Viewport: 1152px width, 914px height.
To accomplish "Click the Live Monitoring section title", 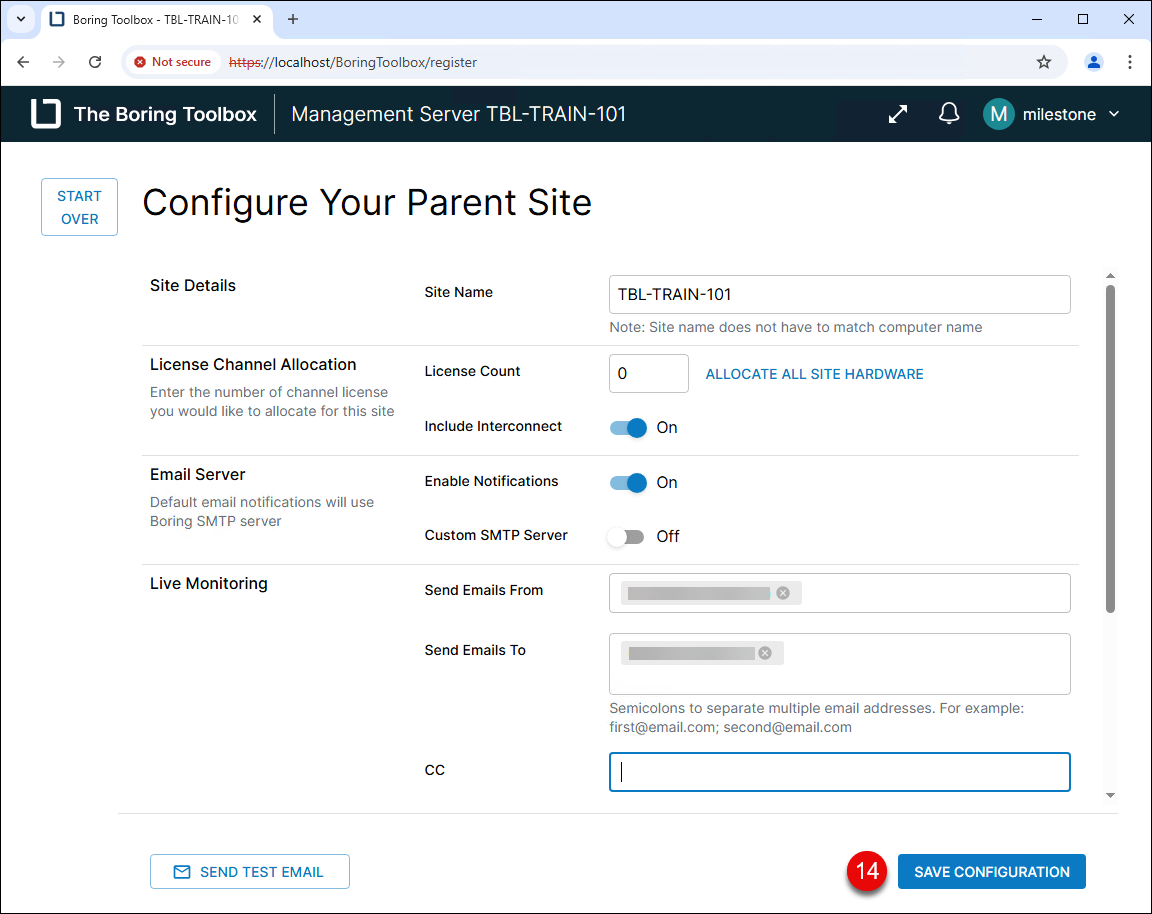I will click(209, 583).
